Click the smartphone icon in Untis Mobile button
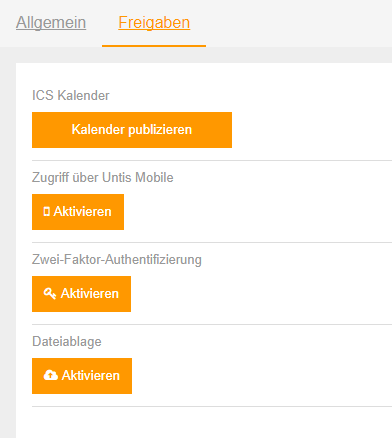This screenshot has width=392, height=438. click(x=47, y=211)
